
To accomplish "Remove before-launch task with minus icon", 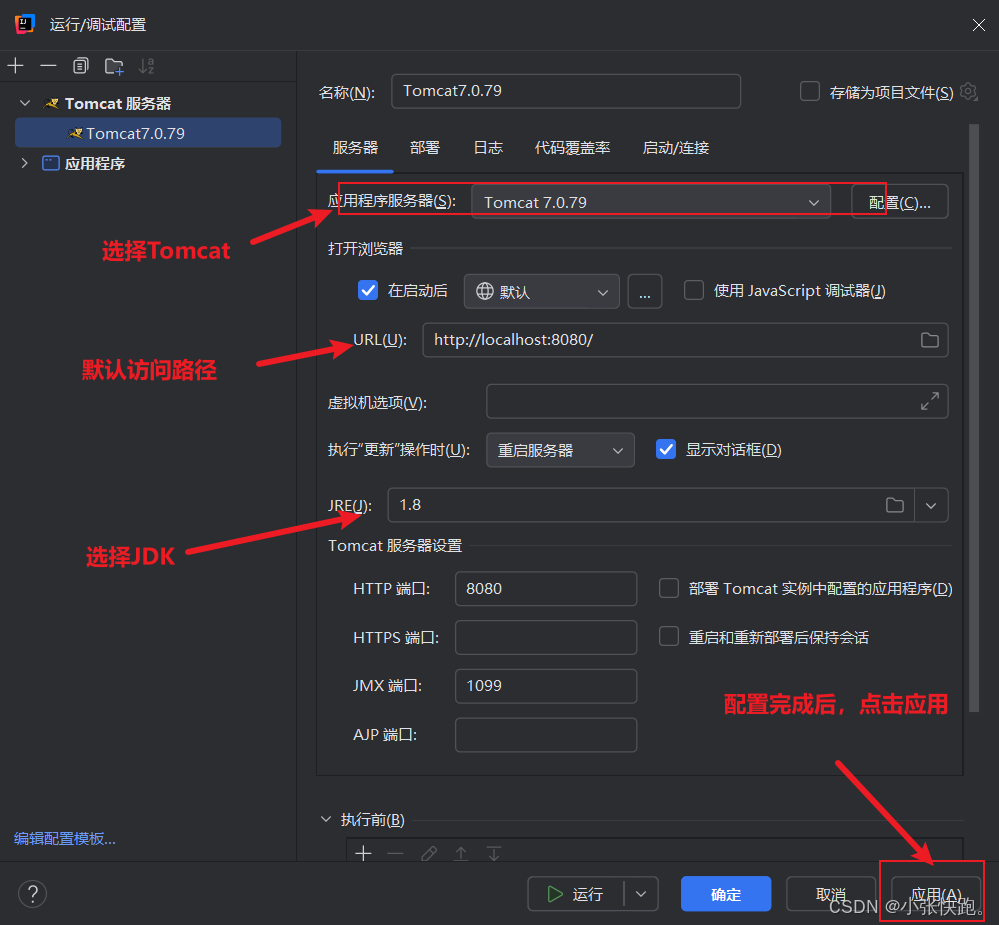I will click(x=396, y=853).
